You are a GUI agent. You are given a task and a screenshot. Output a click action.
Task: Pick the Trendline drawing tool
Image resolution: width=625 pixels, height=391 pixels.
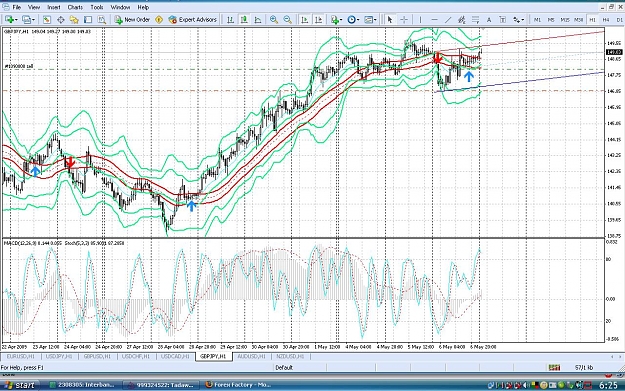click(448, 20)
